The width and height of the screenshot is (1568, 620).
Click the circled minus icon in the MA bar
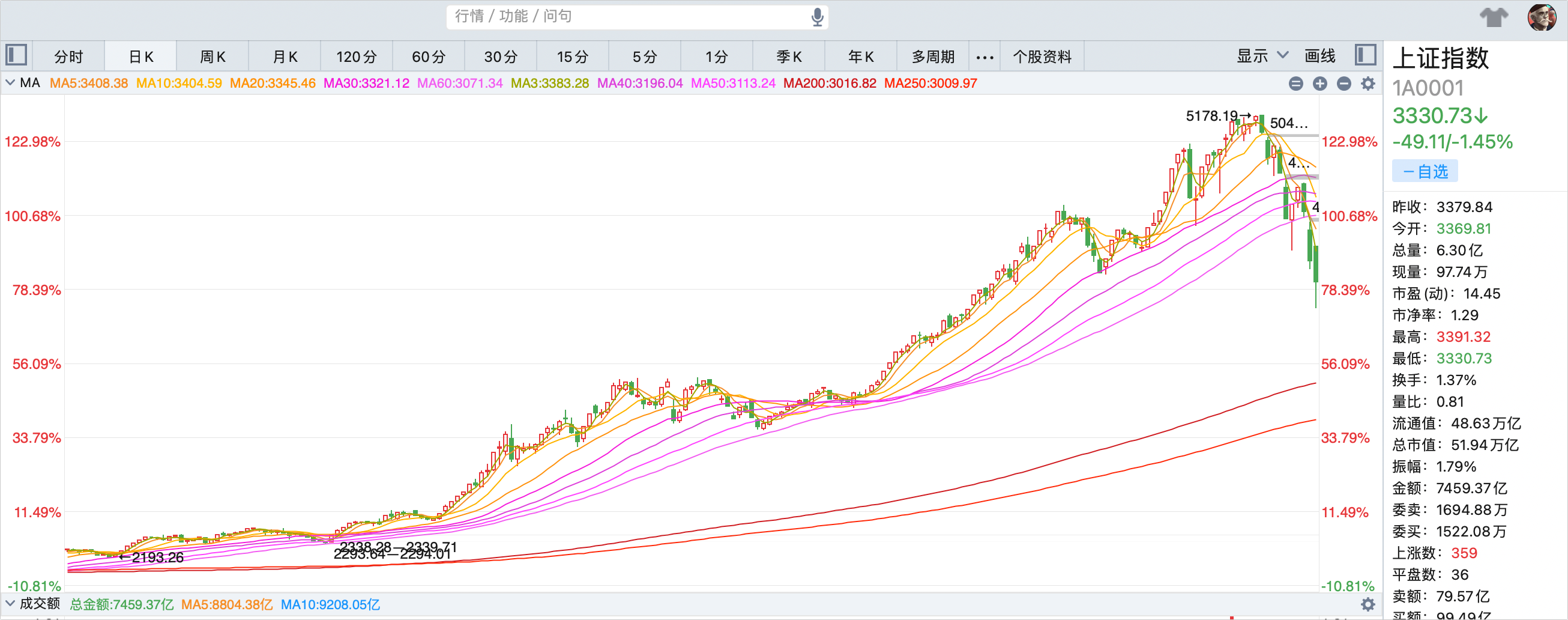click(x=1344, y=84)
